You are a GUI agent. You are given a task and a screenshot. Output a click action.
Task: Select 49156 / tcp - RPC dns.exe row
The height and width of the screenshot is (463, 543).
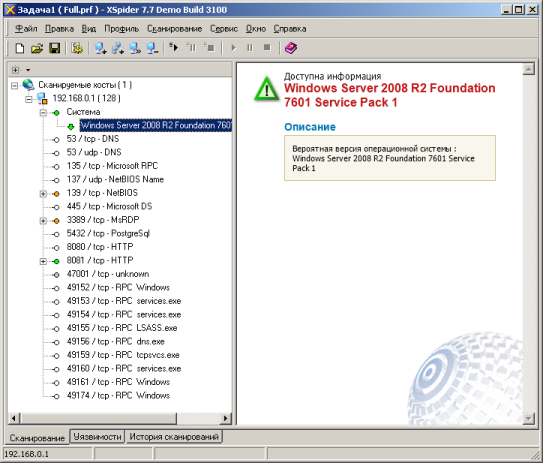(x=116, y=341)
